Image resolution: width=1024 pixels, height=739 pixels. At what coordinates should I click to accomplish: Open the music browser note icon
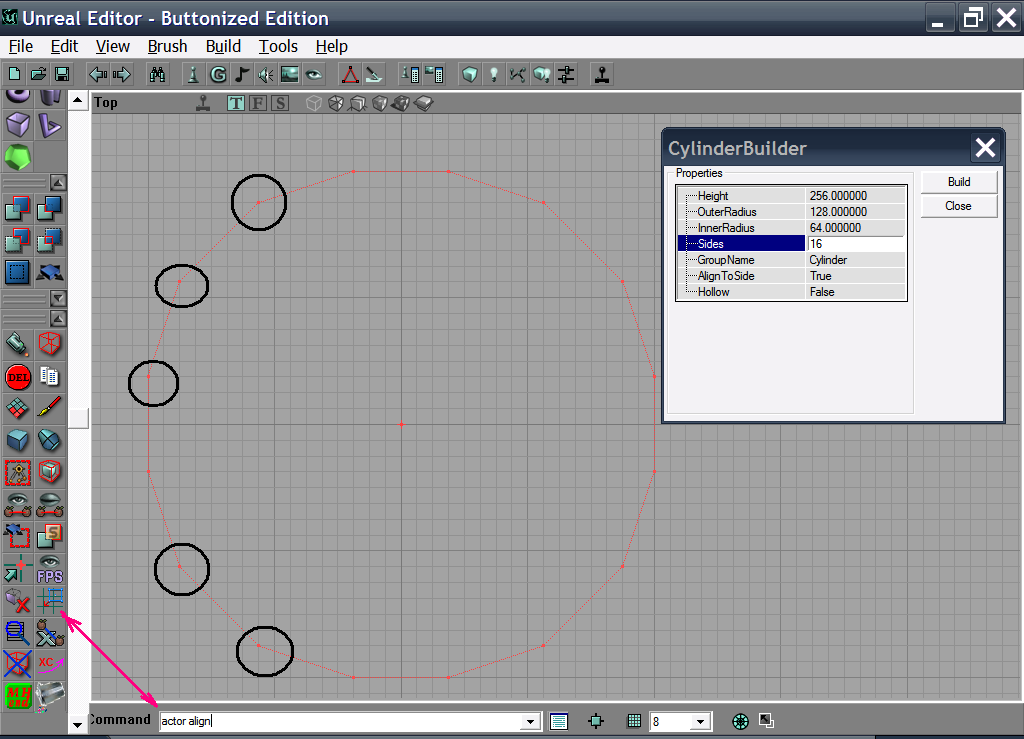tap(242, 74)
